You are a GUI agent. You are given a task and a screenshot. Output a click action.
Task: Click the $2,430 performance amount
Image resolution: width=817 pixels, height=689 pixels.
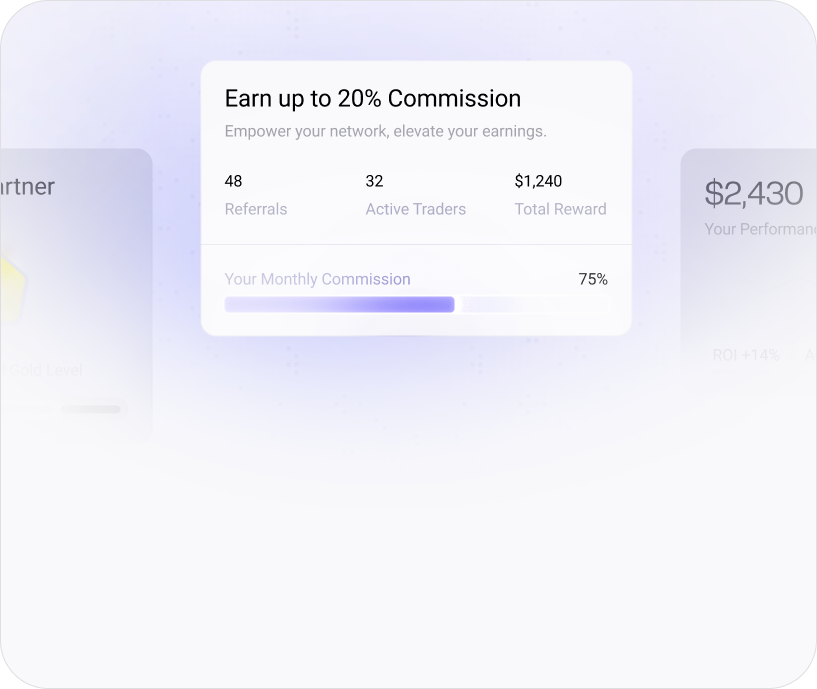pos(753,193)
